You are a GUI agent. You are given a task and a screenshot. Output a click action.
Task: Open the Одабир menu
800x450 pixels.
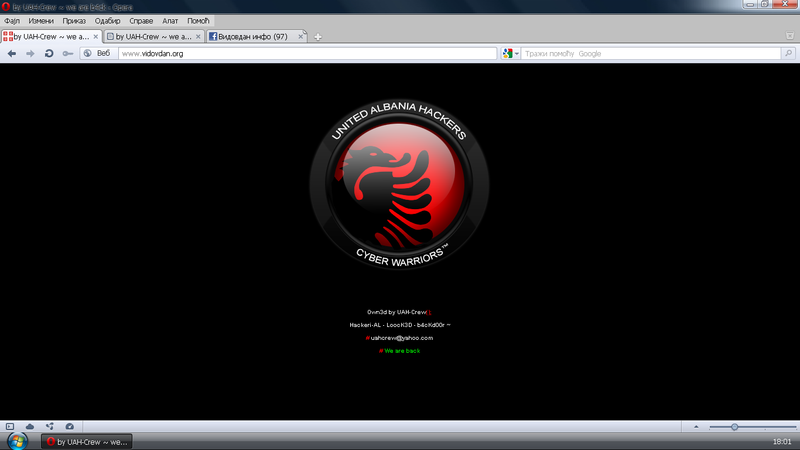(x=107, y=21)
